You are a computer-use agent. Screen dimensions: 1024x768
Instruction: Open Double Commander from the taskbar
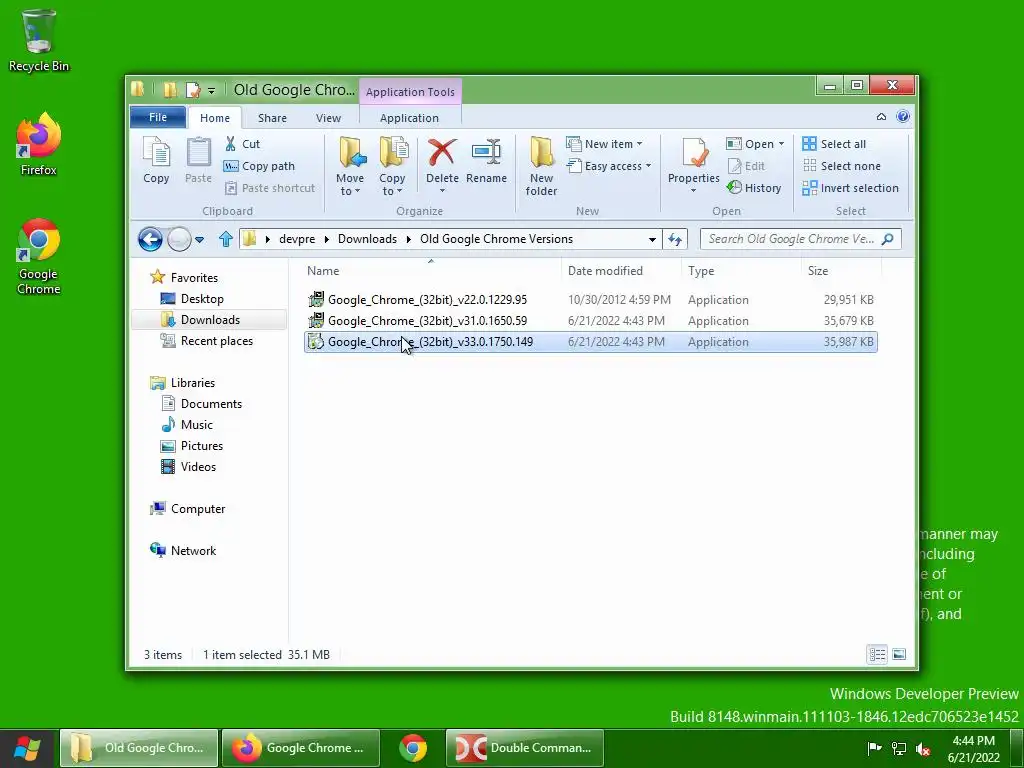tap(525, 748)
